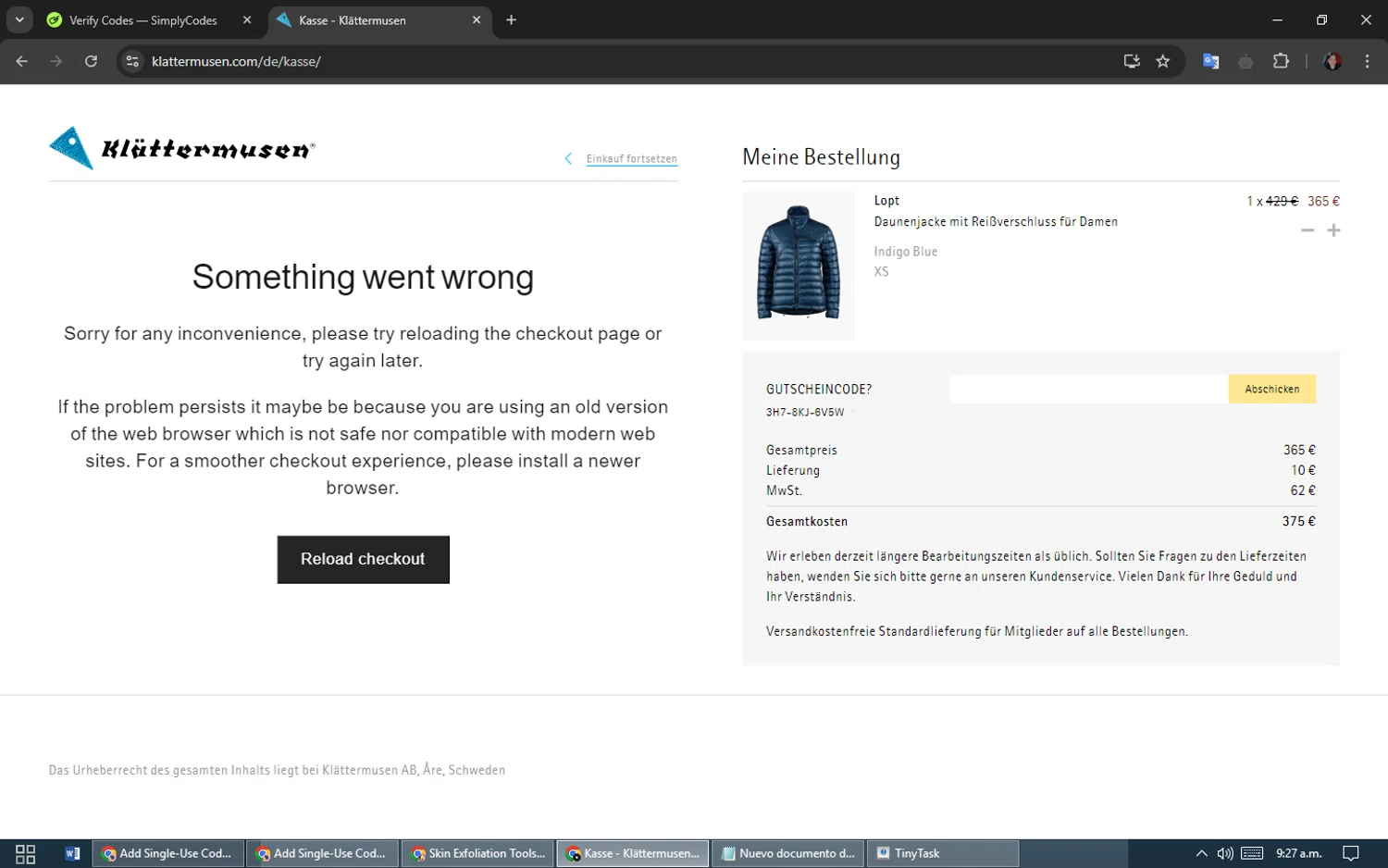Minimize the Chrome window
1388x868 pixels.
[x=1278, y=19]
